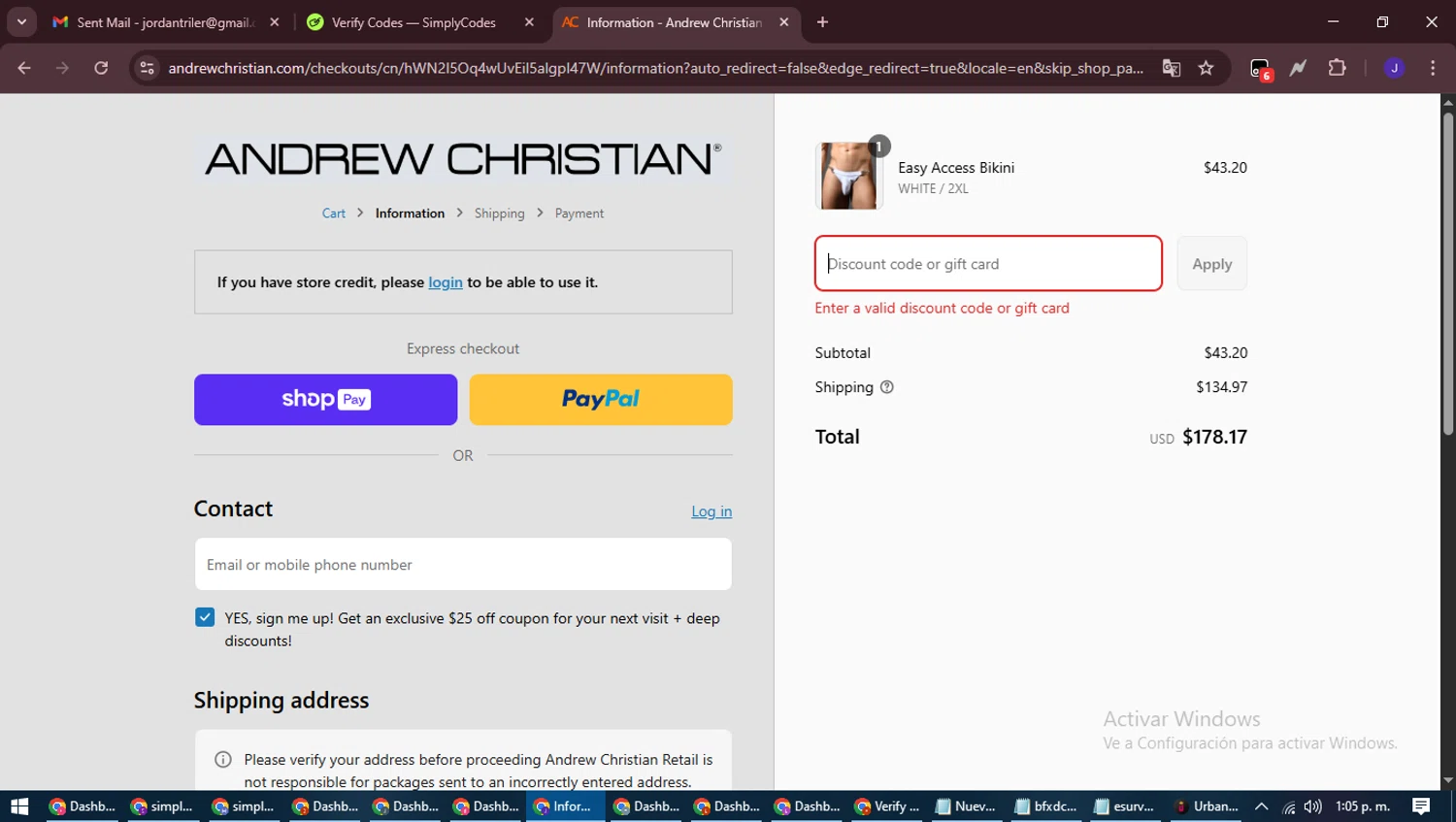This screenshot has height=822, width=1456.
Task: Open the esurv... taskbar item
Action: click(1124, 806)
